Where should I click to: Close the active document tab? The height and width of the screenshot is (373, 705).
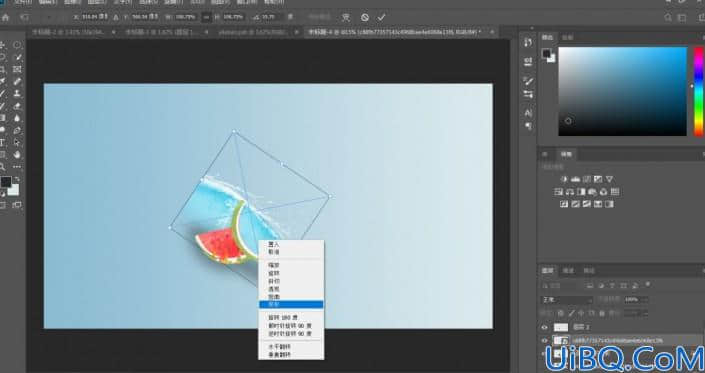(492, 32)
